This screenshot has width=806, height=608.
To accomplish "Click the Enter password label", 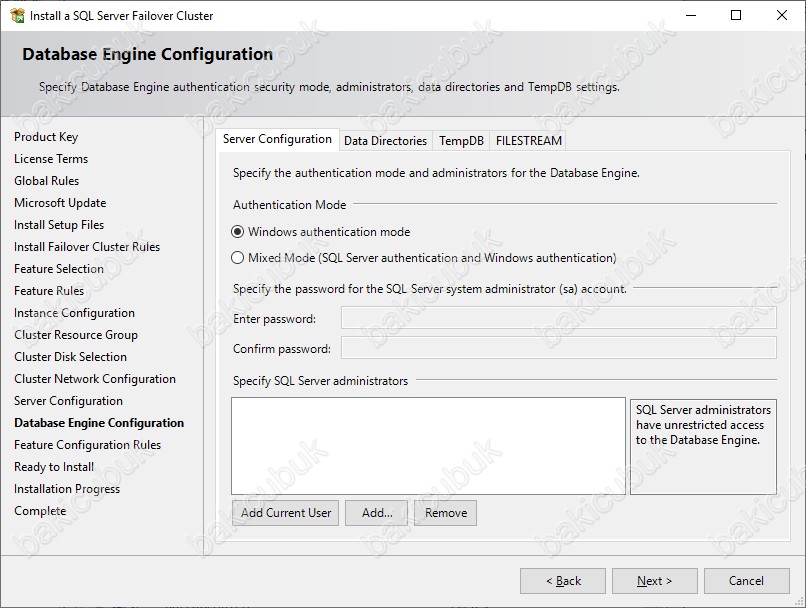I will point(274,319).
